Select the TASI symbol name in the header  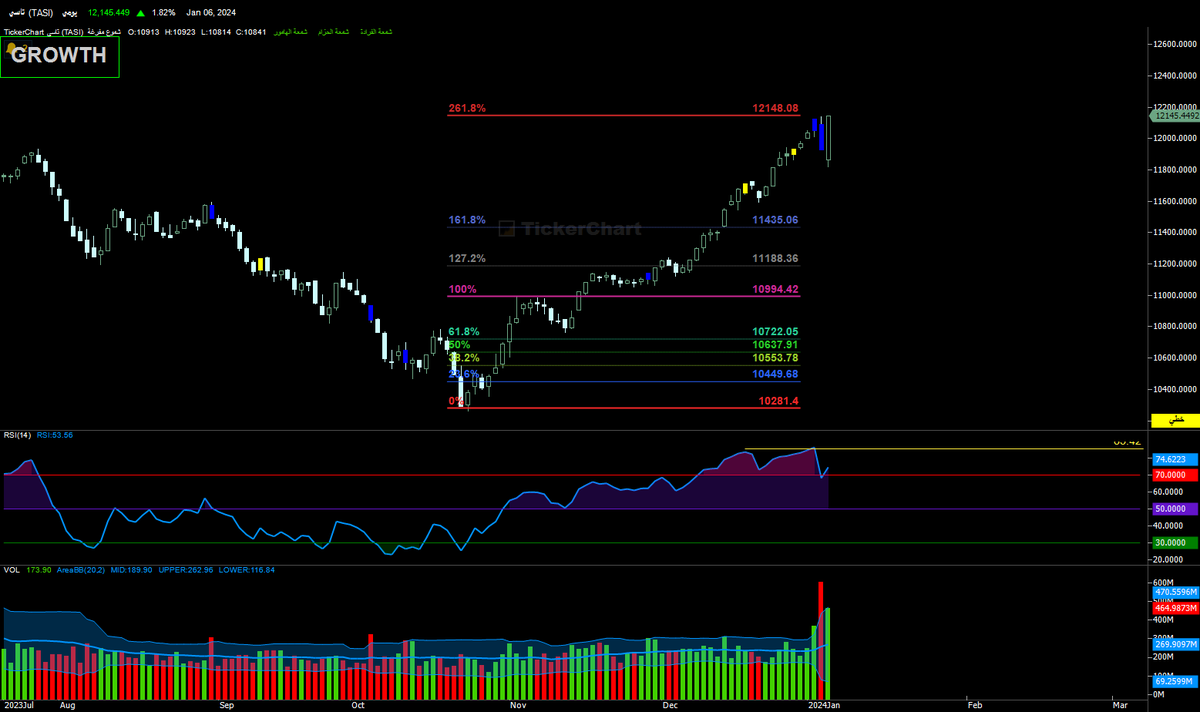pos(30,13)
